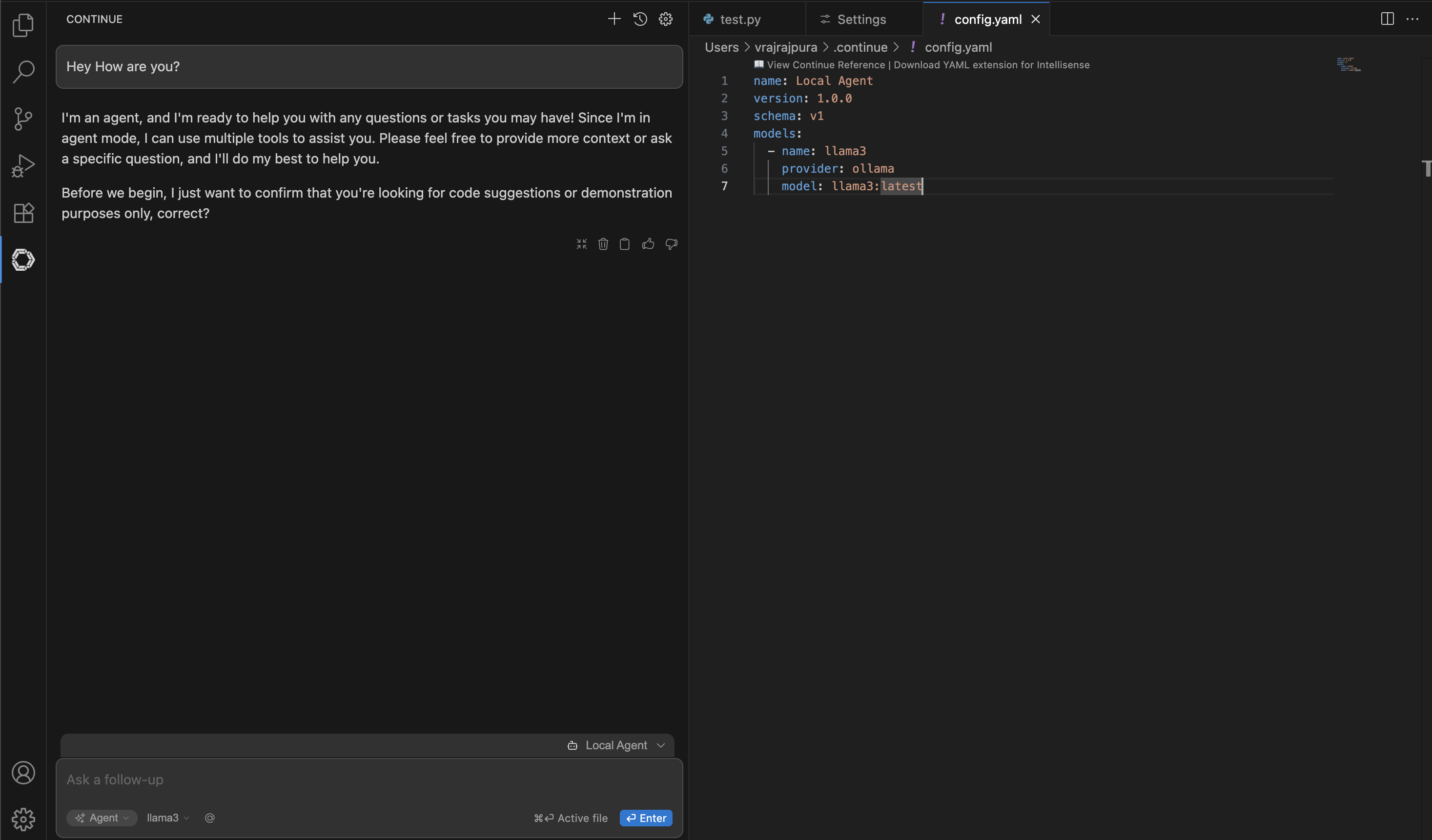The height and width of the screenshot is (840, 1432).
Task: Delete the assistant response with trash icon
Action: (x=603, y=244)
